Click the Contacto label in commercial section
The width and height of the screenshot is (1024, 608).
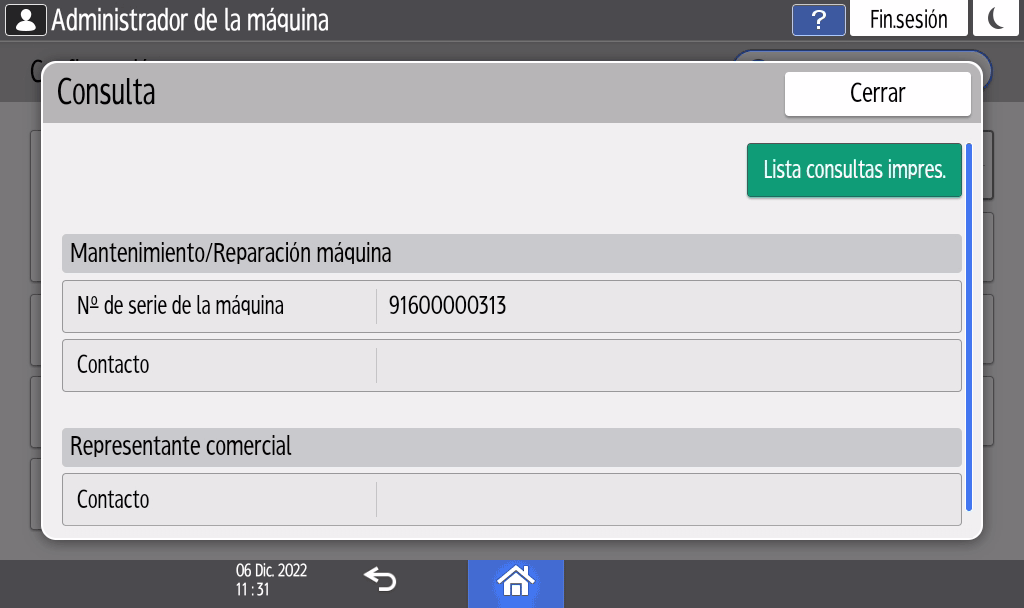[x=113, y=499]
